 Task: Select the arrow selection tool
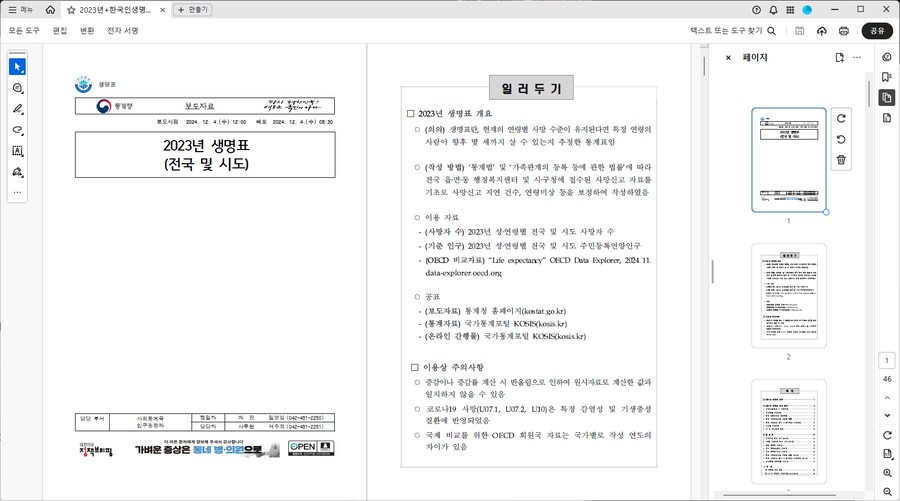pyautogui.click(x=17, y=67)
